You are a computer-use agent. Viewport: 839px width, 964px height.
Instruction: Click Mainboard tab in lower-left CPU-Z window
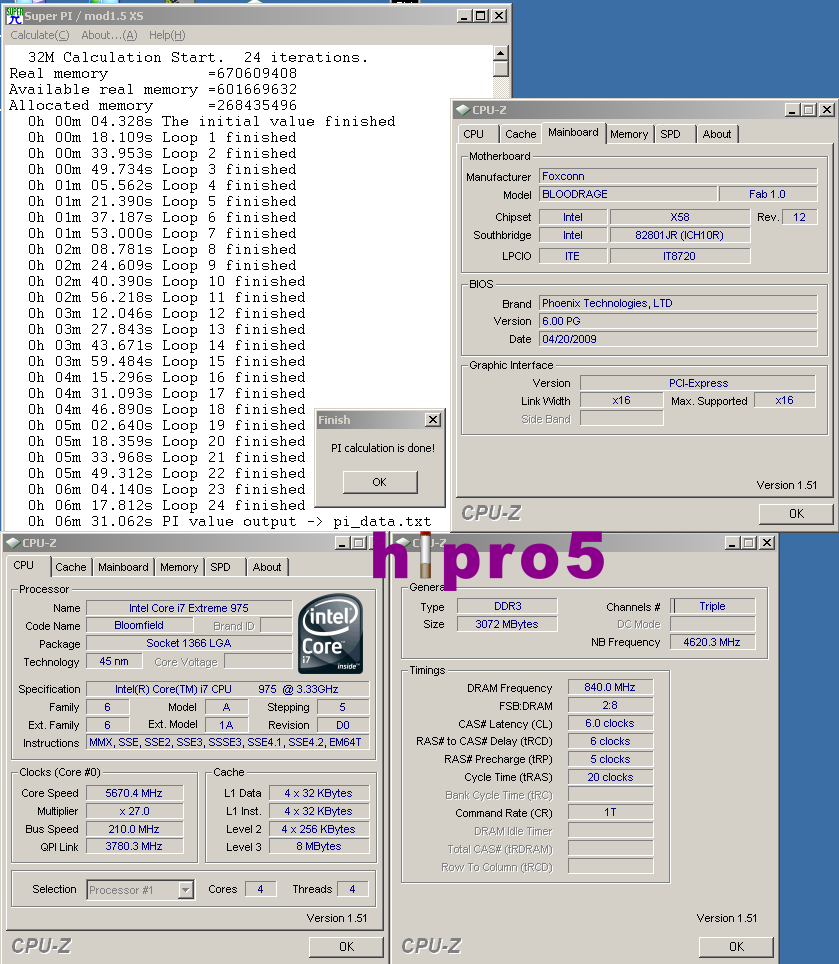point(124,567)
